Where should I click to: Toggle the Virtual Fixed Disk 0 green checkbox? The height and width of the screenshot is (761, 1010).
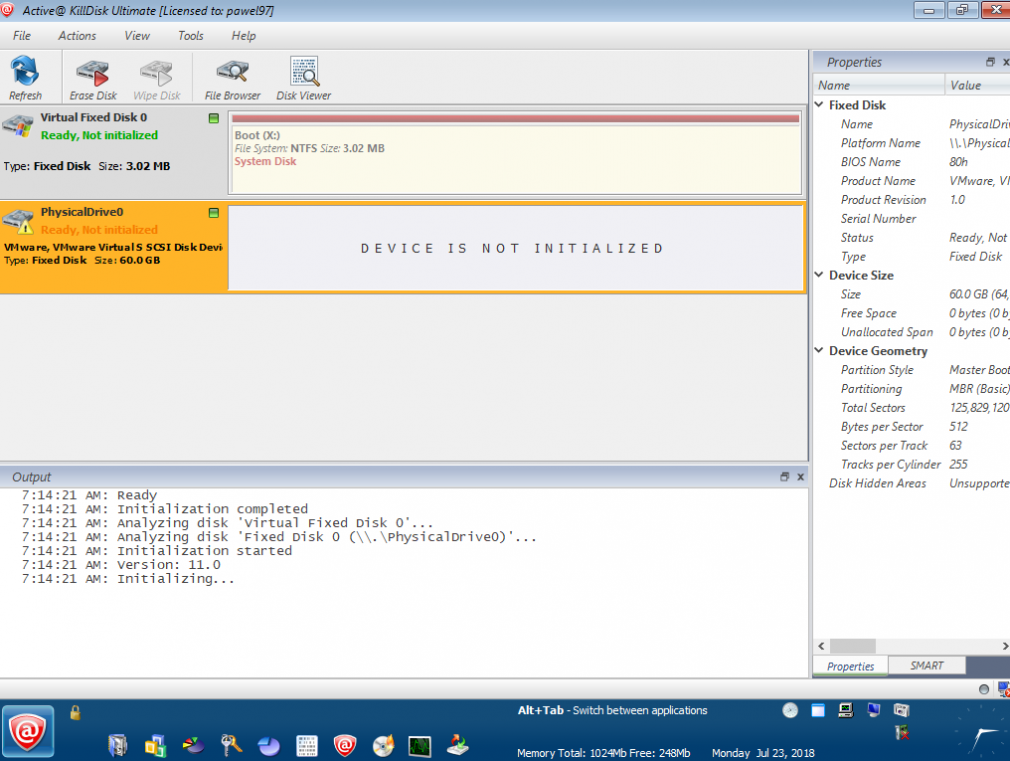[x=214, y=118]
